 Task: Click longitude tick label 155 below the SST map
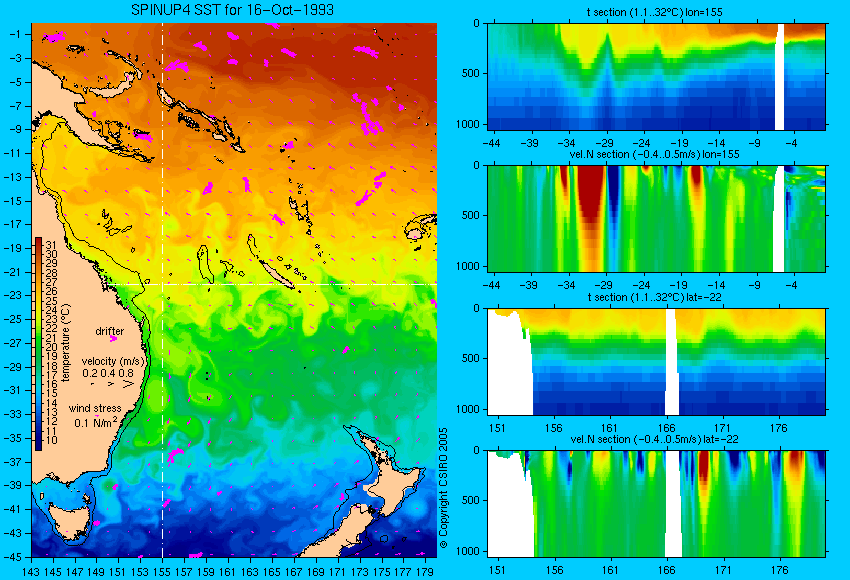click(162, 571)
